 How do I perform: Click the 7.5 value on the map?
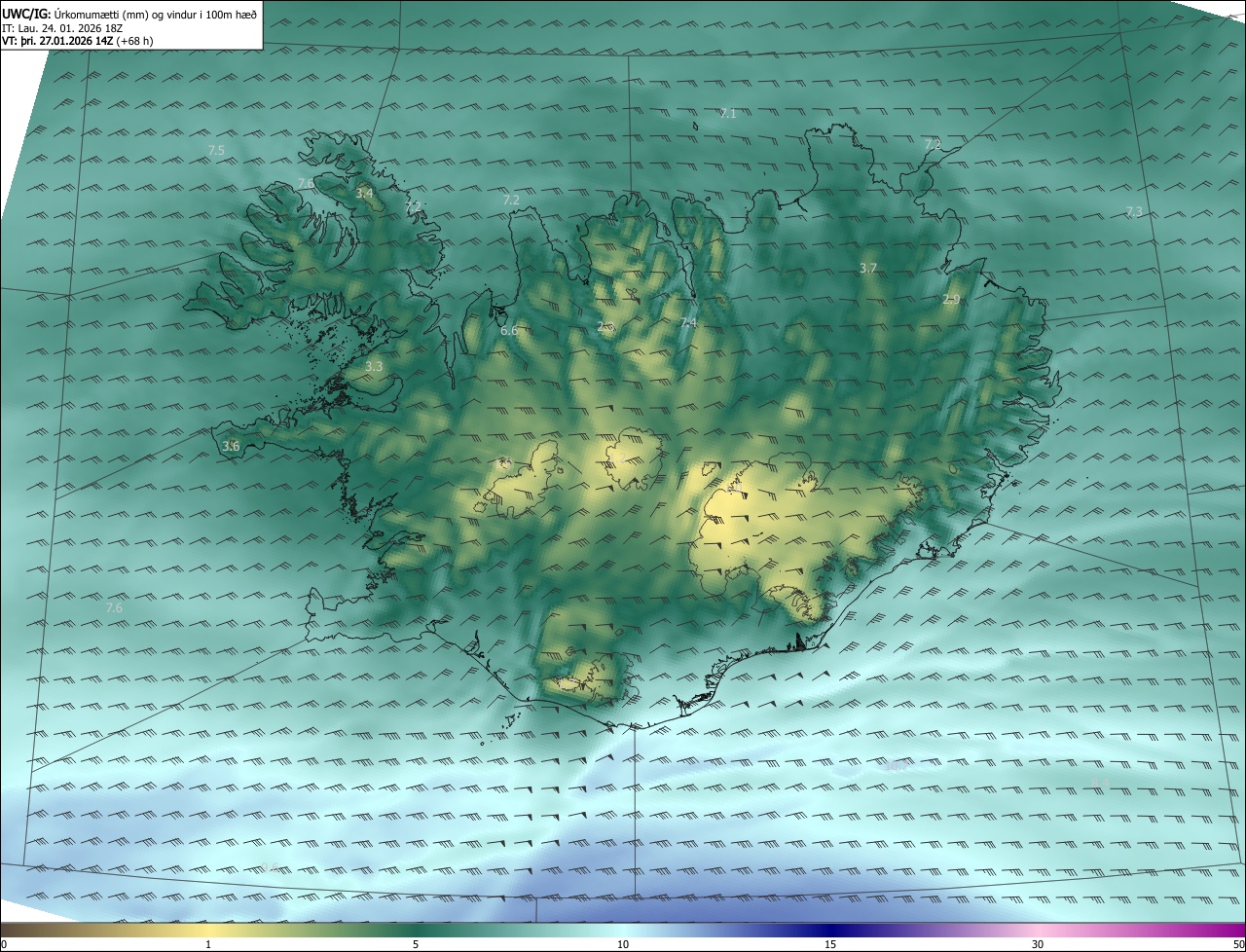point(216,150)
